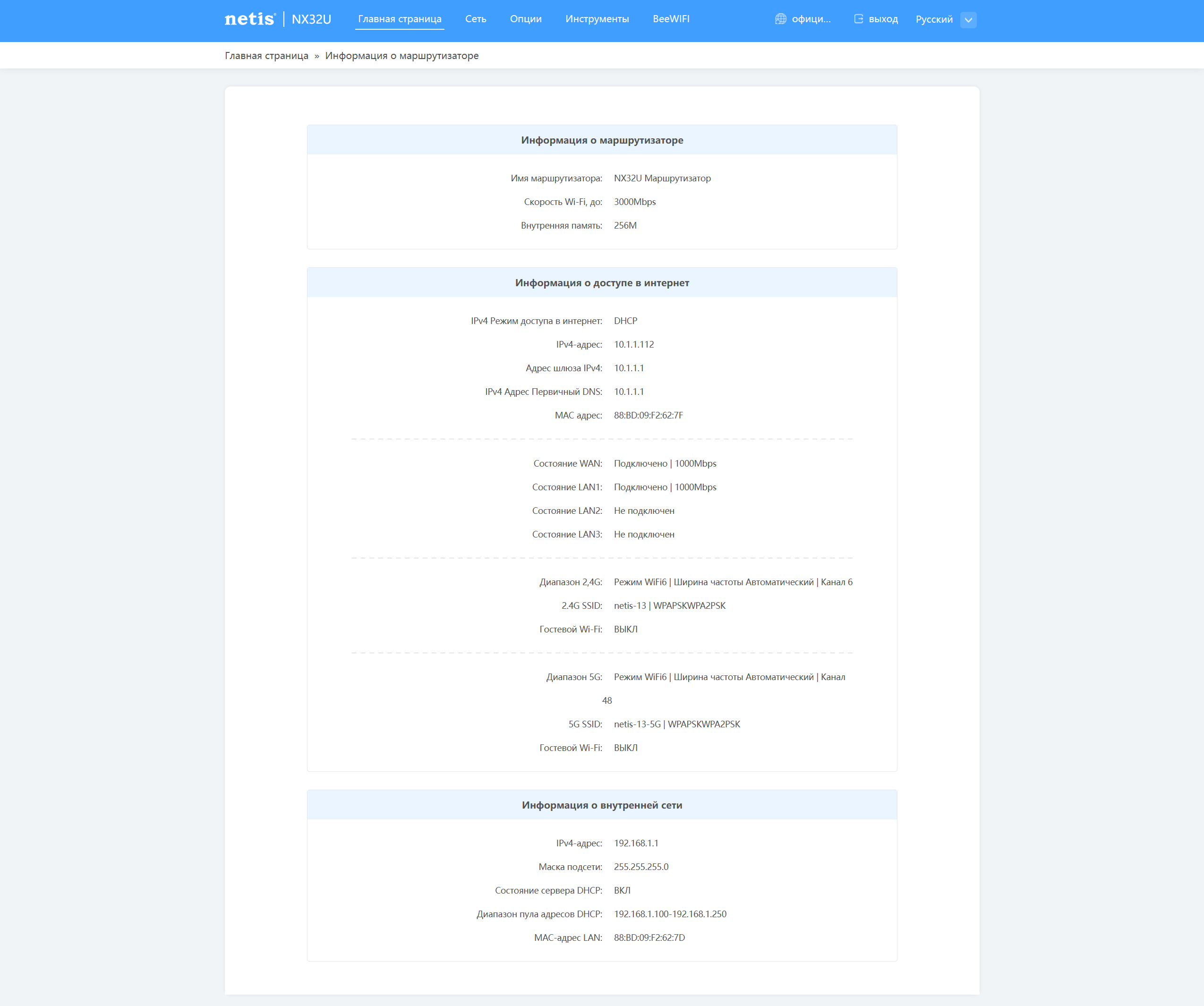1204x1006 pixels.
Task: Click the DHCP pool range 192.168.1.100-192.168.1.250
Action: click(670, 914)
